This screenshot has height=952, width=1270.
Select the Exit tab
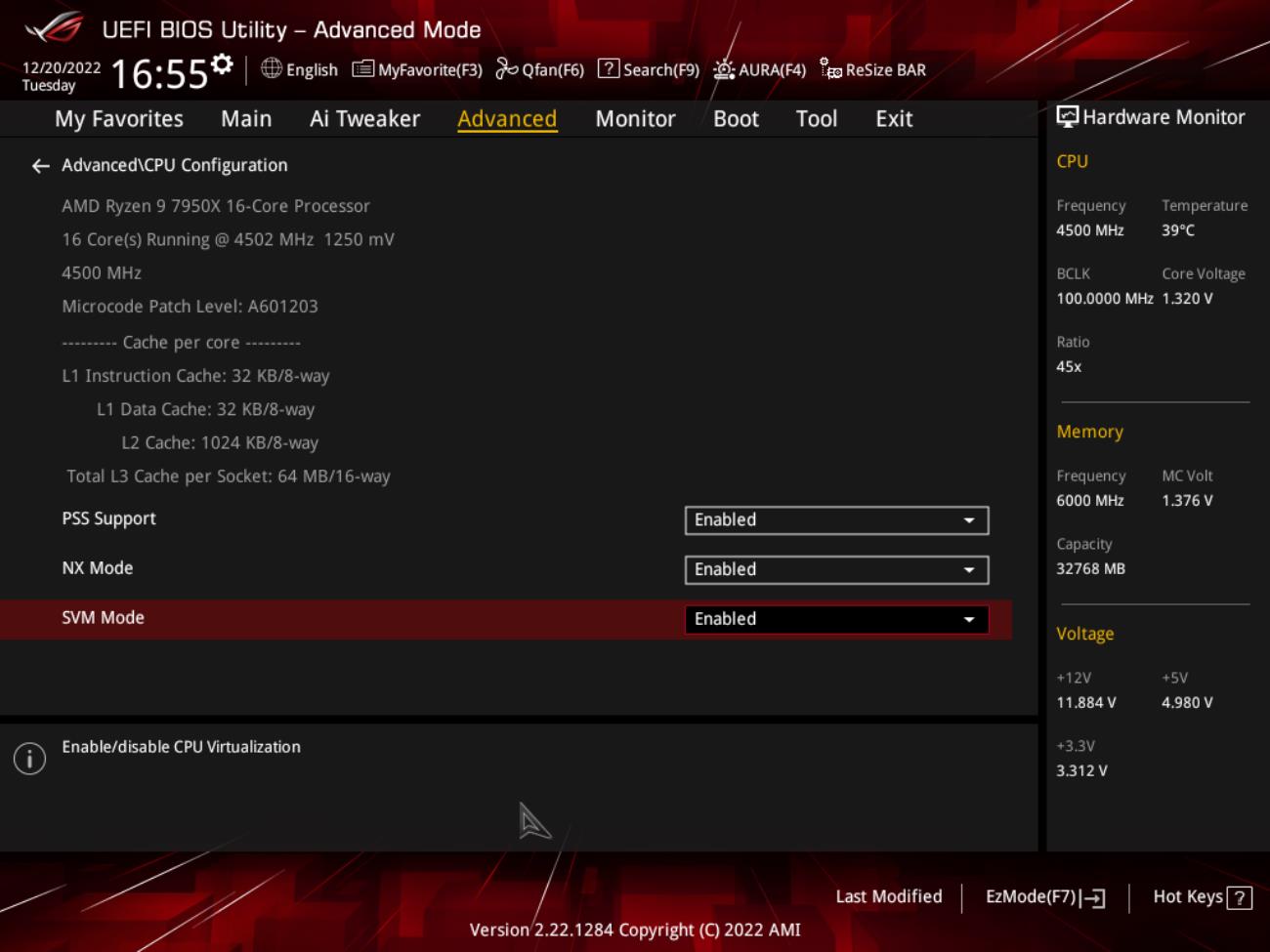click(894, 119)
